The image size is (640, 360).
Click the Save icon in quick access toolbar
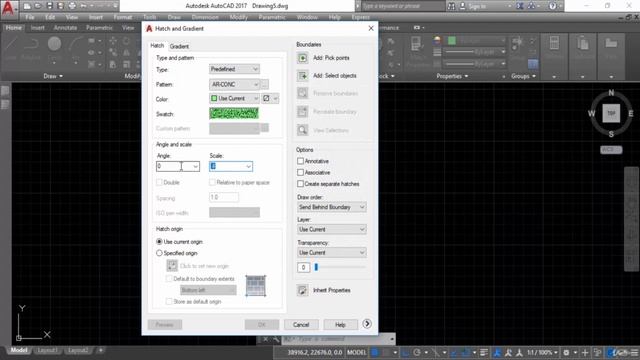pyautogui.click(x=49, y=6)
